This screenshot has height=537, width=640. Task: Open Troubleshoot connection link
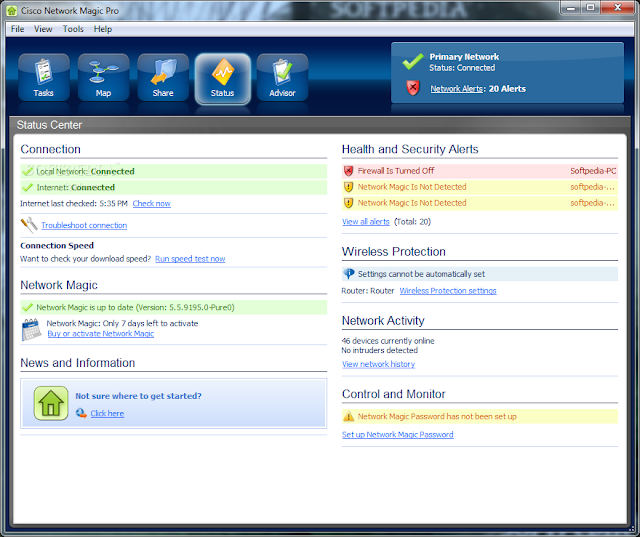pos(84,225)
